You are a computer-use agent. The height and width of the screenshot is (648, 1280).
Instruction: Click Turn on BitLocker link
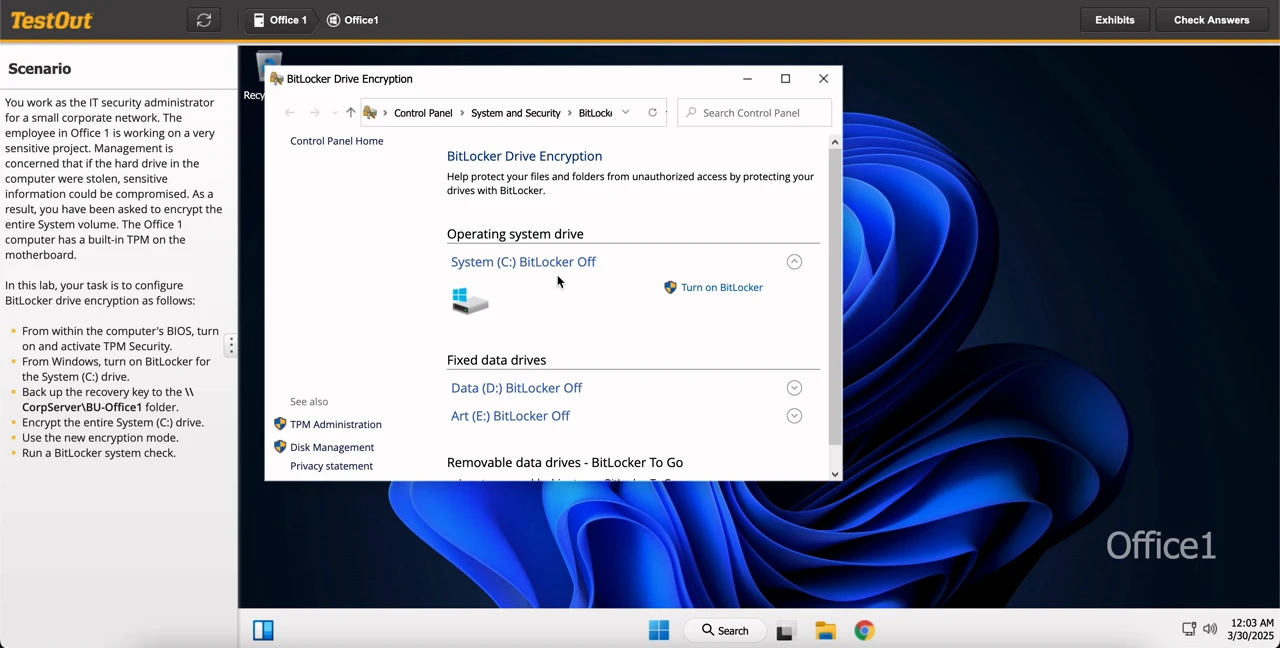(x=721, y=287)
